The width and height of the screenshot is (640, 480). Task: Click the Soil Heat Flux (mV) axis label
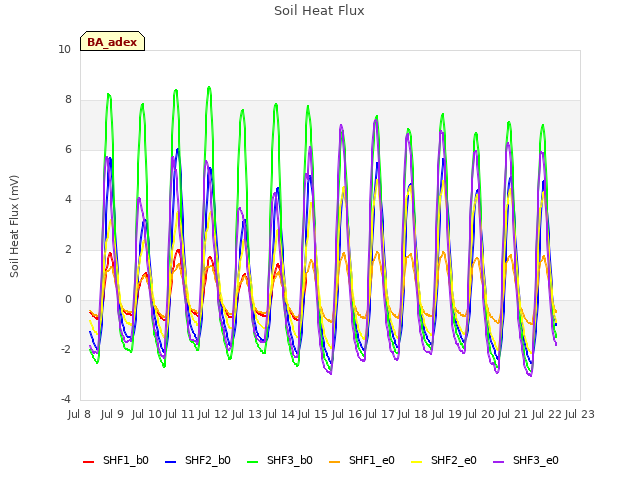[14, 227]
